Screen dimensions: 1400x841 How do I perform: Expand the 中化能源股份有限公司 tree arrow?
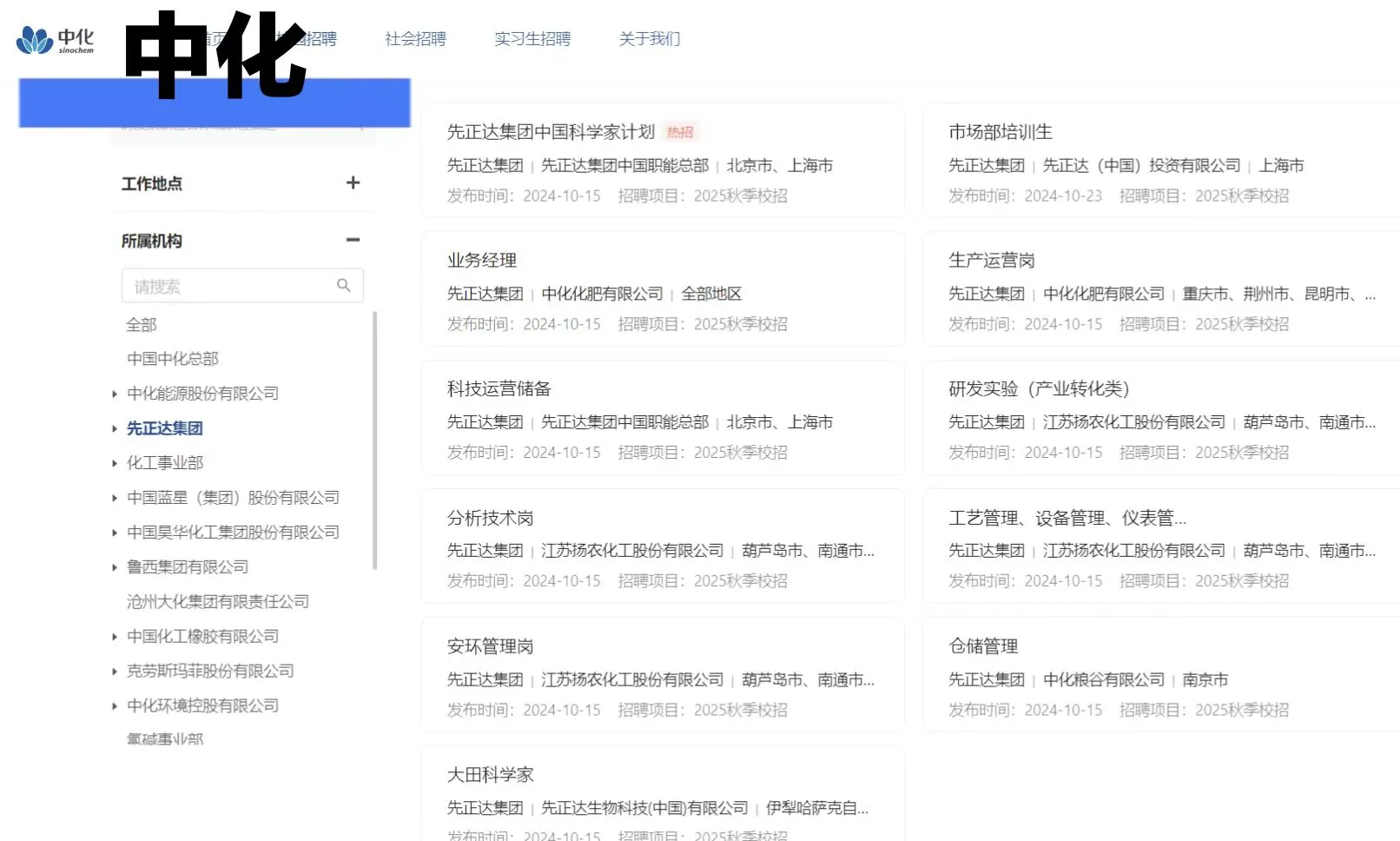tap(115, 393)
